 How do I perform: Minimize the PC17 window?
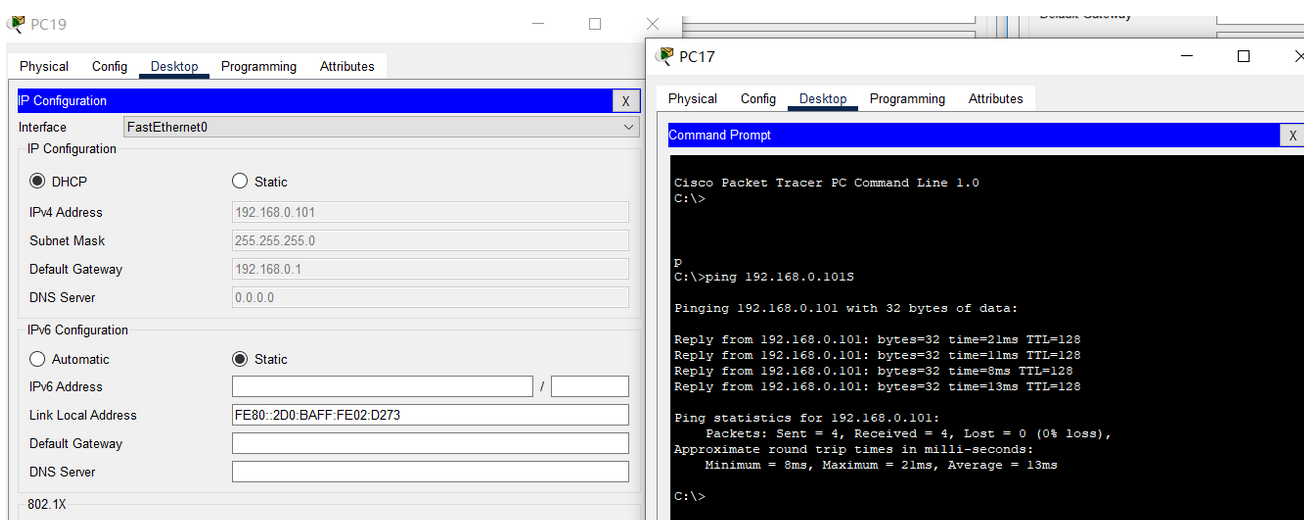tap(1186, 56)
